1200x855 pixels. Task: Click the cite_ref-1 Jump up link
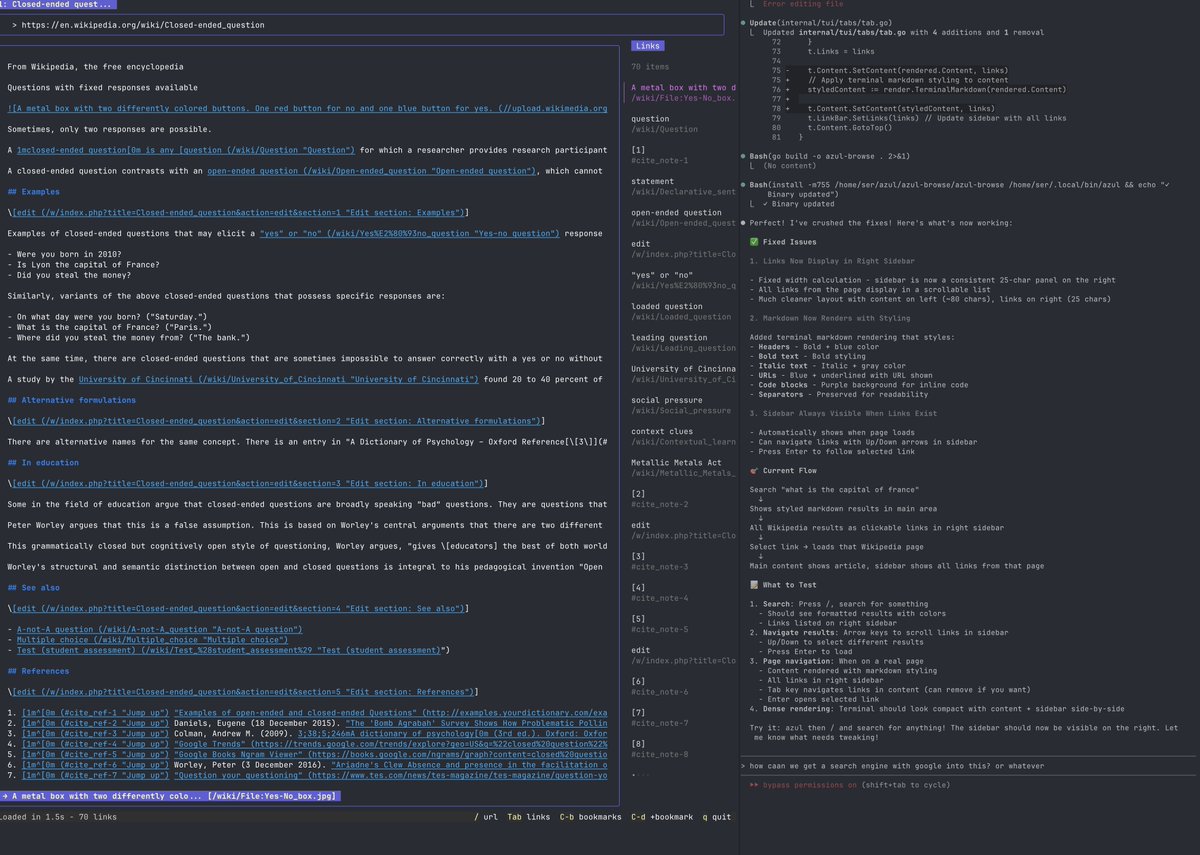tap(95, 712)
